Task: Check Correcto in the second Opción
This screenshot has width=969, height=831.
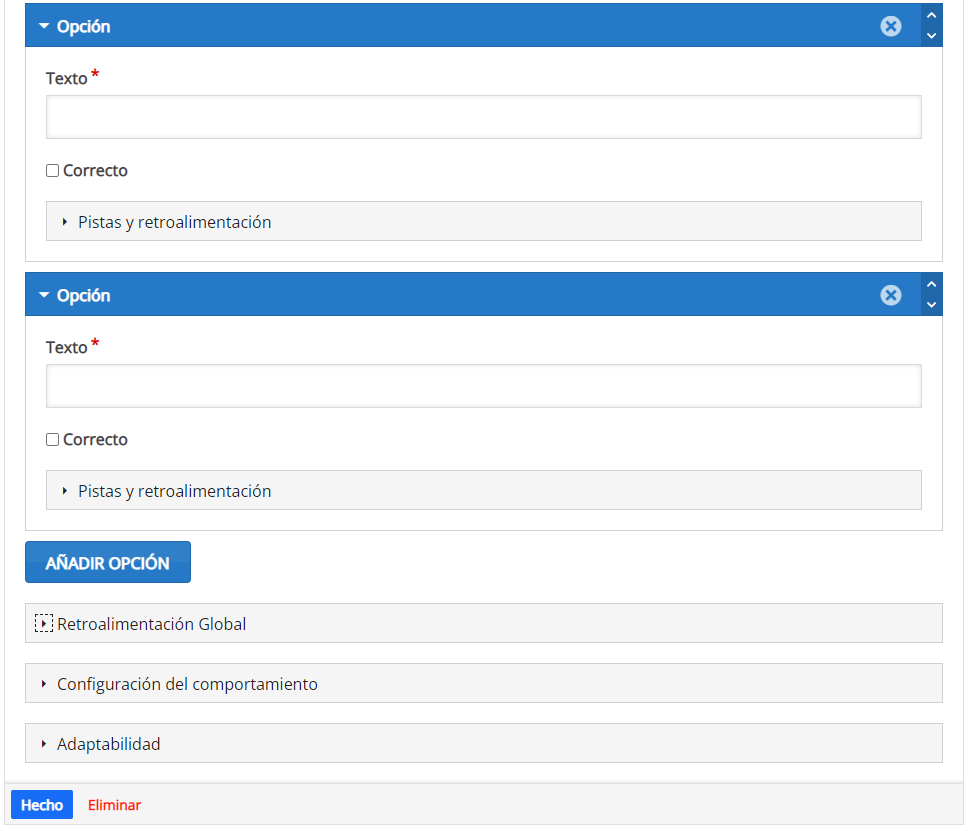Action: click(x=53, y=440)
